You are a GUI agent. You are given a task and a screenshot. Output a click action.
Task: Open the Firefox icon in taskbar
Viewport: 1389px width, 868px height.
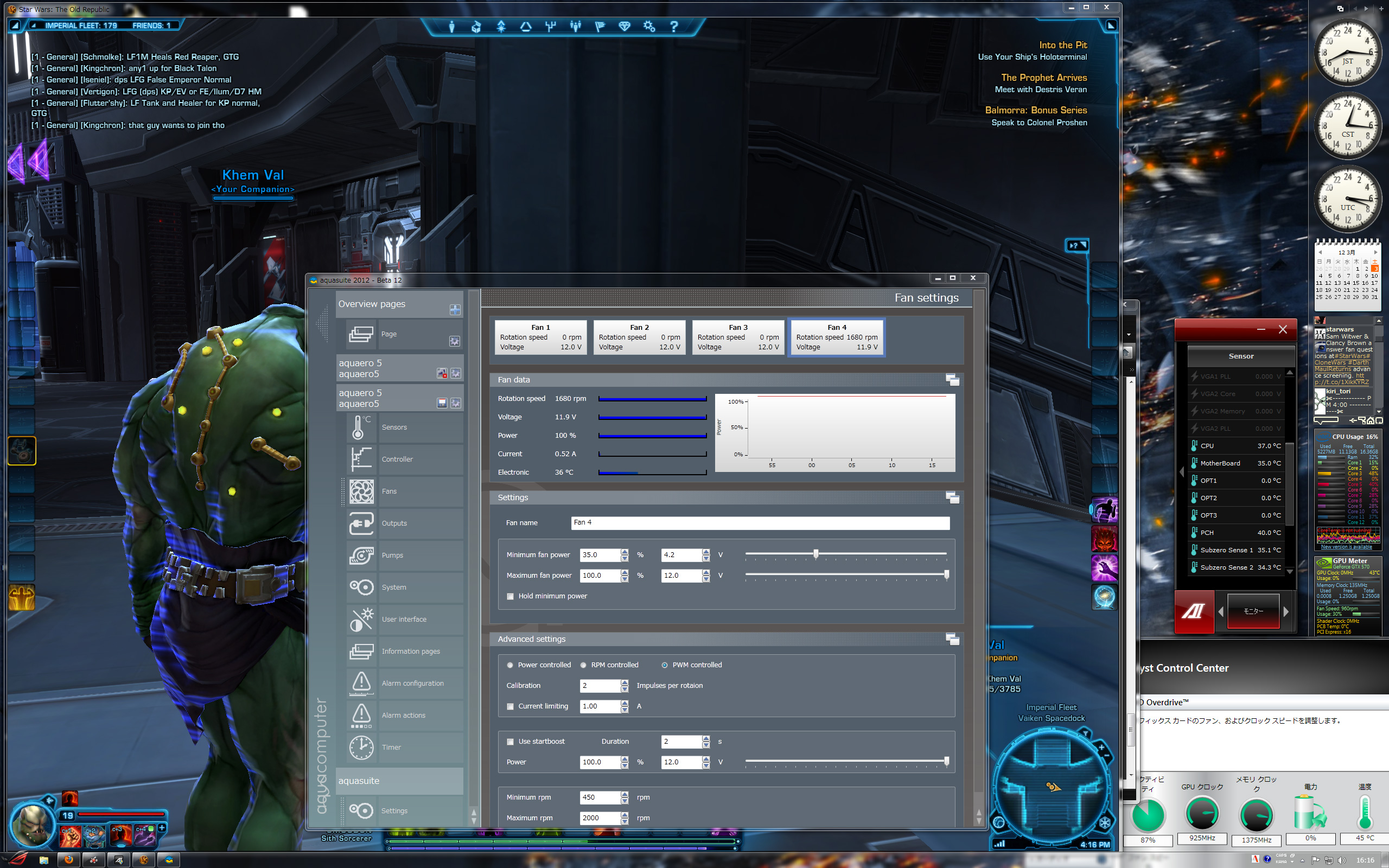(68, 859)
